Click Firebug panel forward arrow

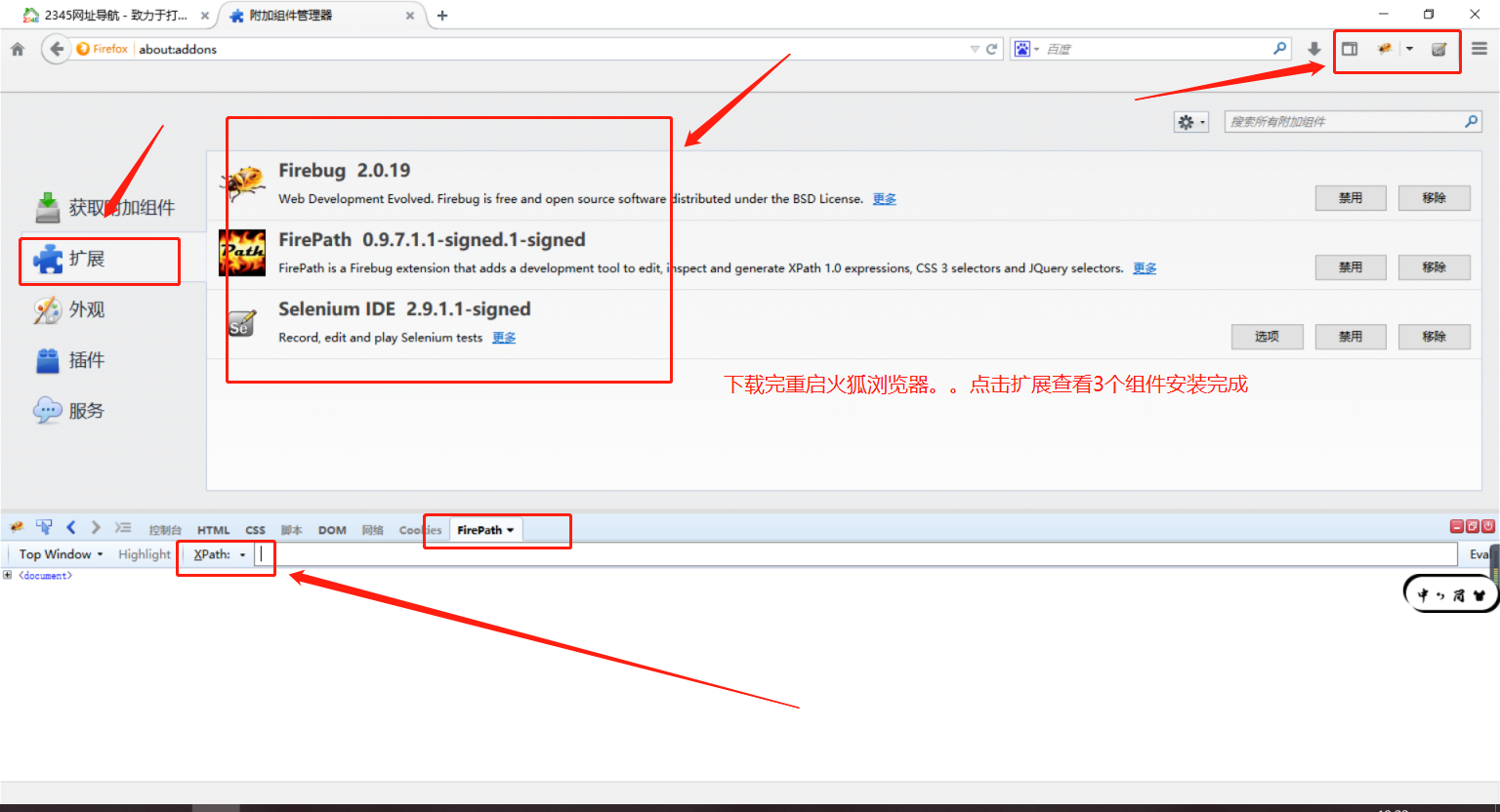(96, 527)
